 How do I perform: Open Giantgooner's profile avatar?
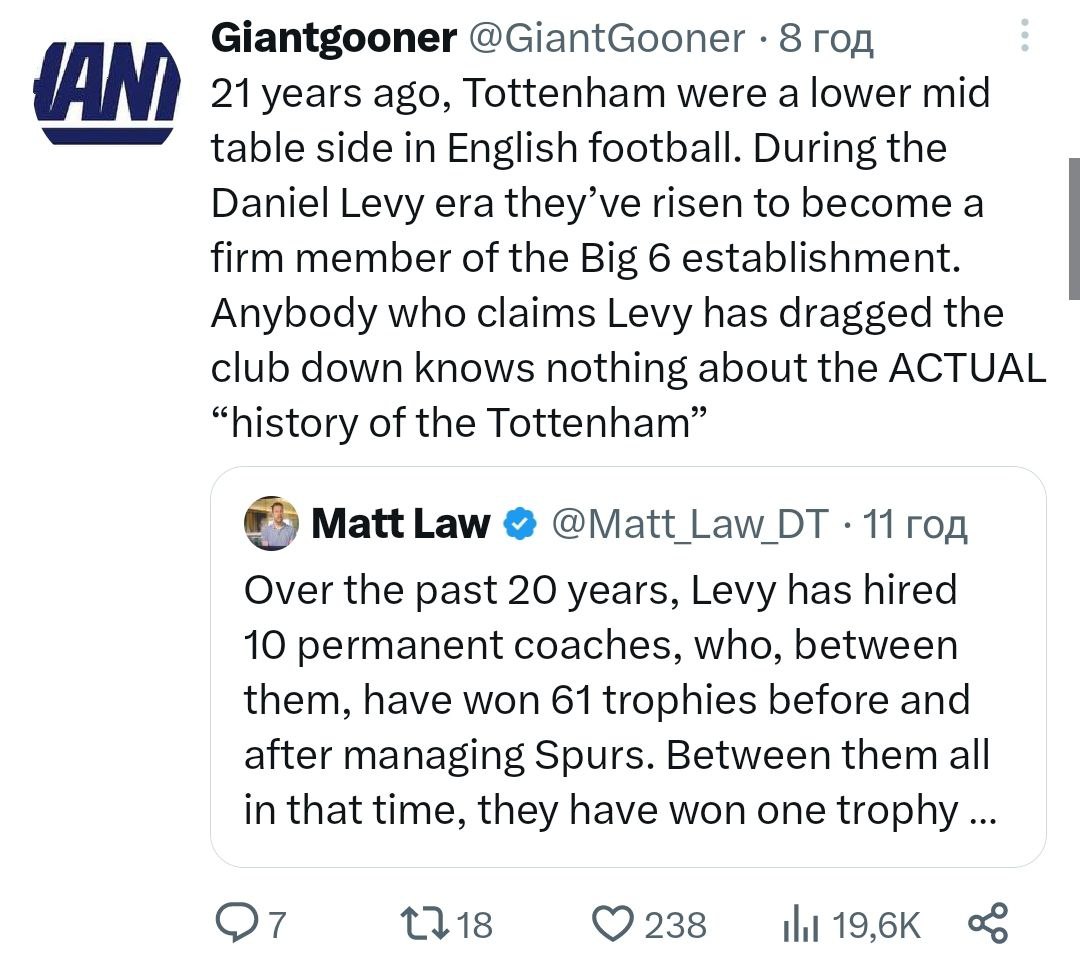[107, 91]
